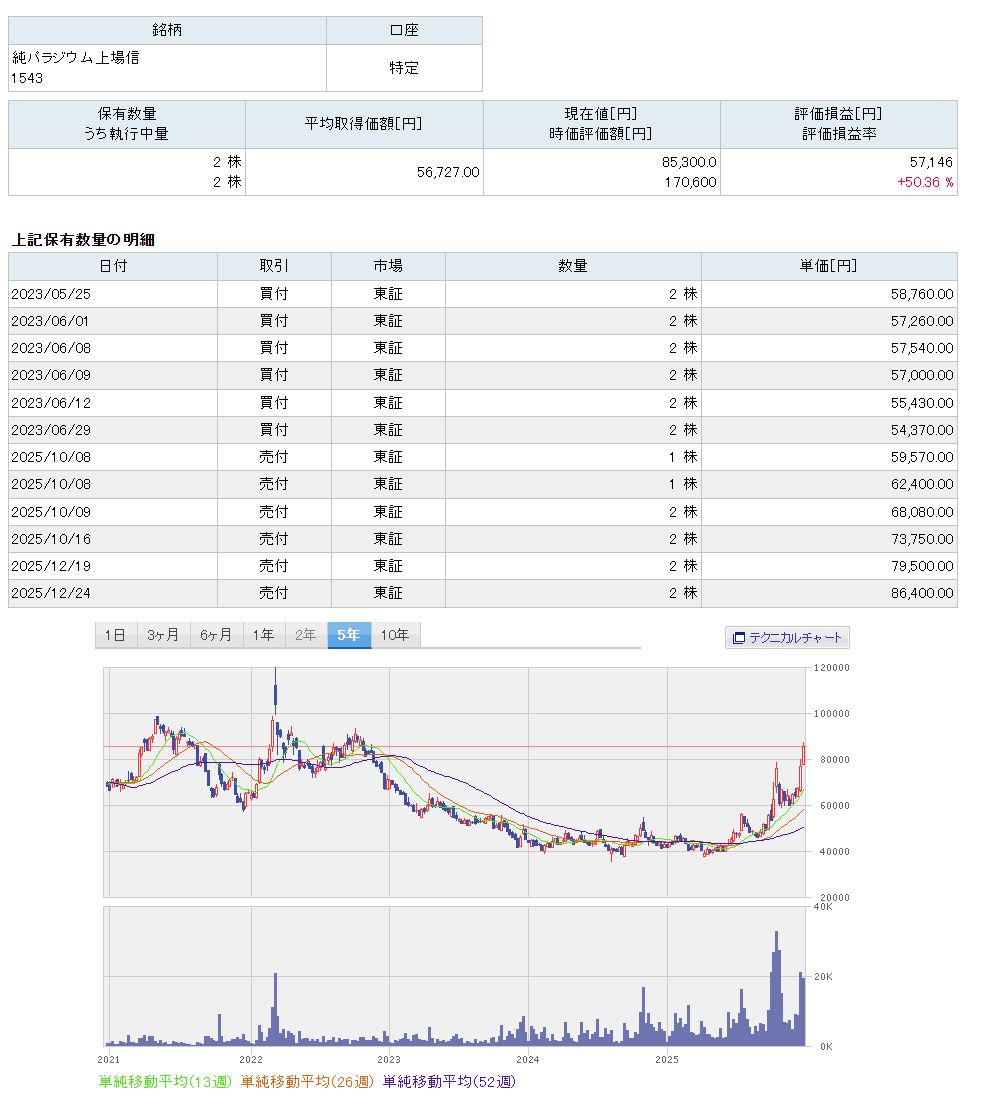Pick the 2年 chart period tab
The height and width of the screenshot is (1118, 995).
click(305, 635)
